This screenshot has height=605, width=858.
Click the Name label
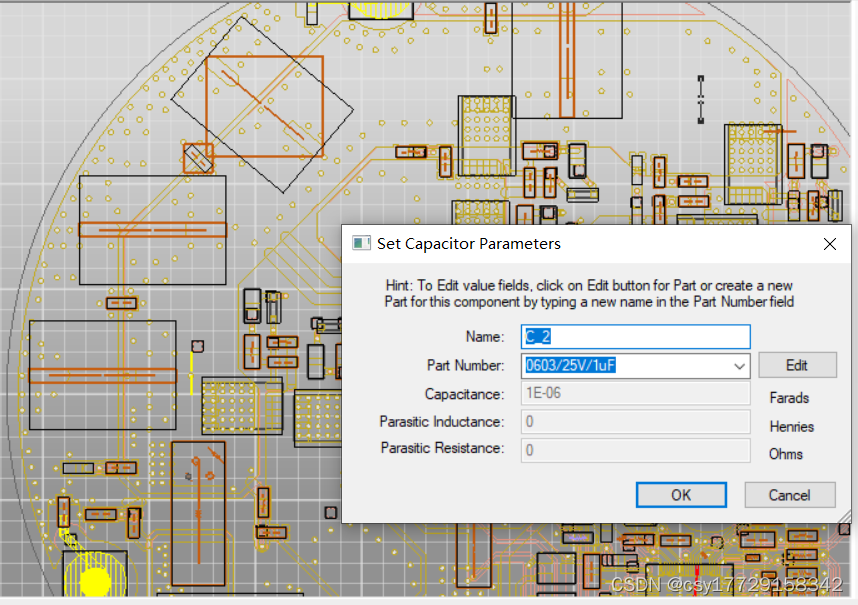tap(485, 336)
